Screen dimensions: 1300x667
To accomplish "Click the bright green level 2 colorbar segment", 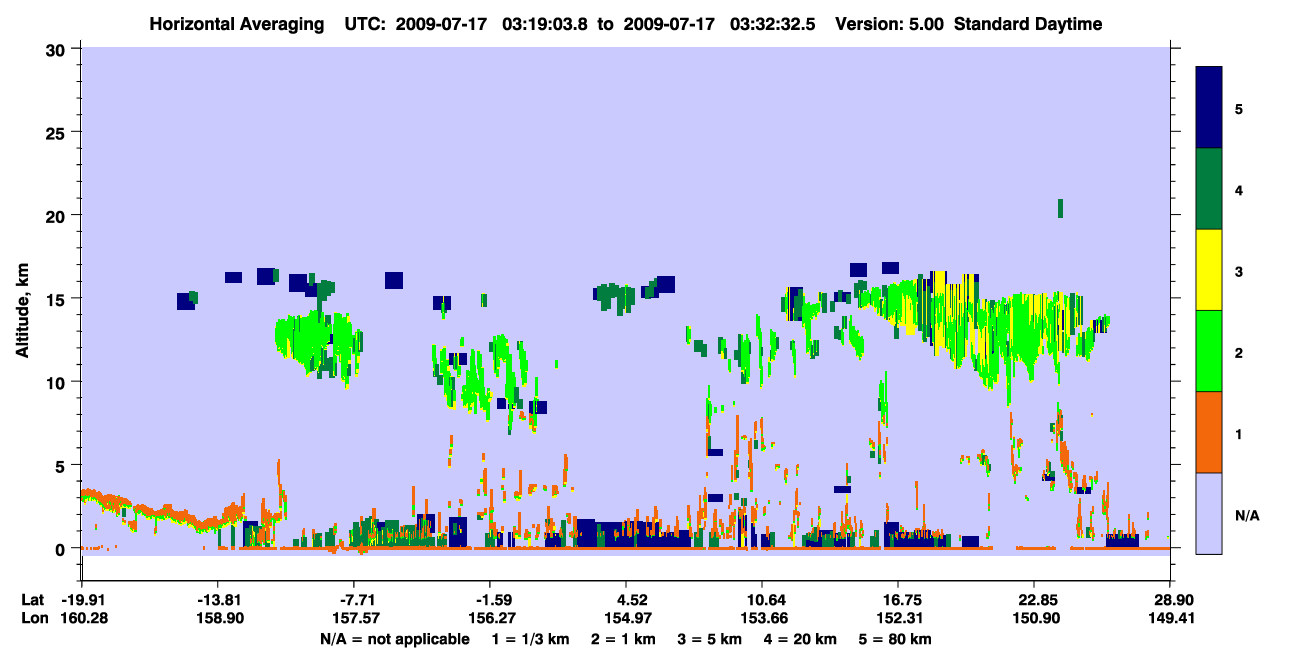I will 1209,351.
